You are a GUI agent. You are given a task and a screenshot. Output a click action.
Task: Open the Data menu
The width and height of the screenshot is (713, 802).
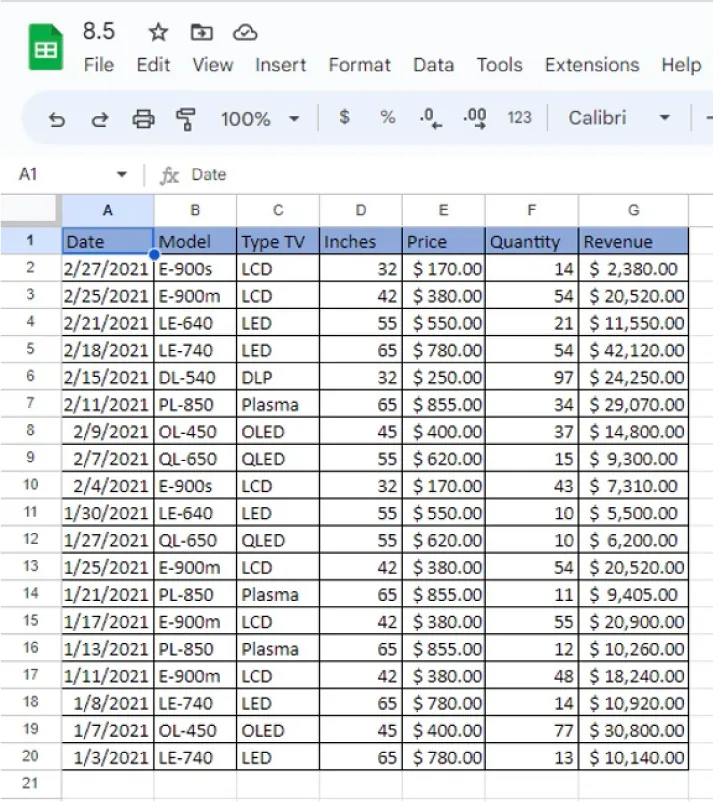tap(433, 65)
